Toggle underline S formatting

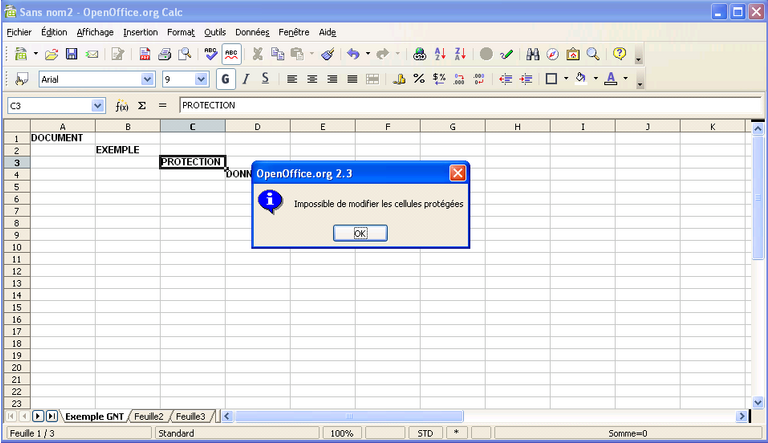click(x=265, y=79)
